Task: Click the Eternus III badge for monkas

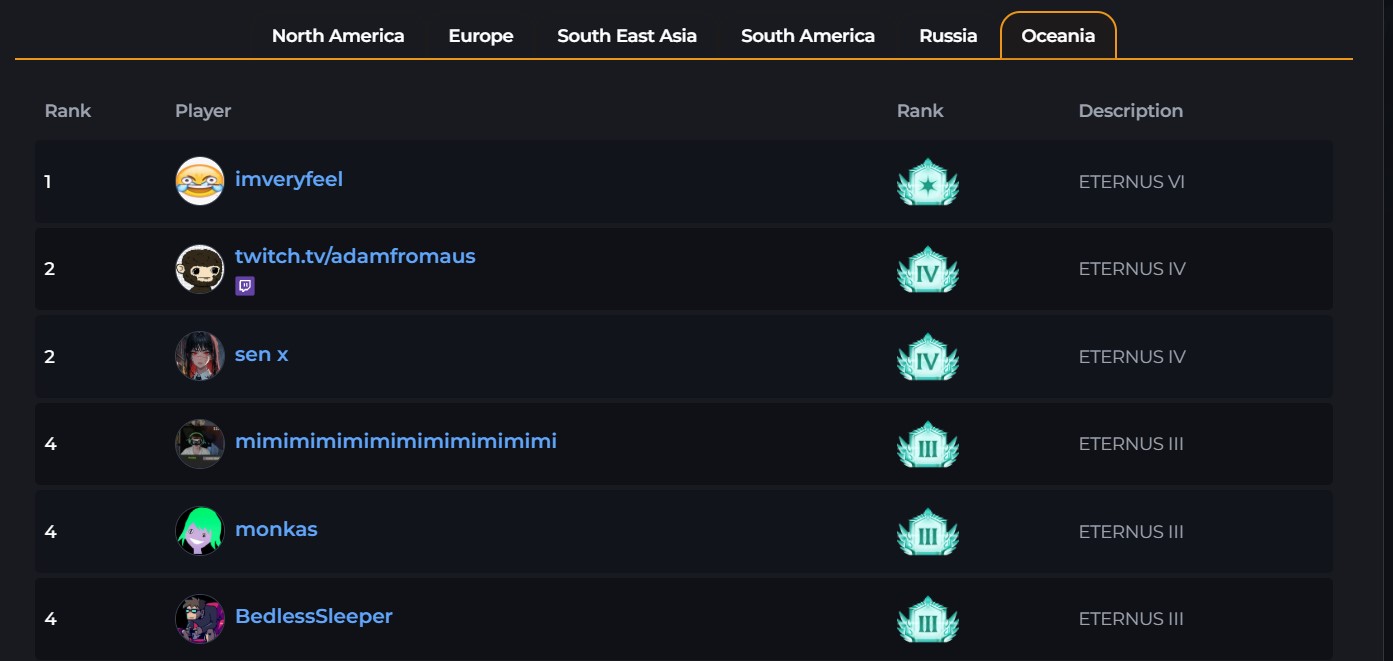Action: [928, 532]
